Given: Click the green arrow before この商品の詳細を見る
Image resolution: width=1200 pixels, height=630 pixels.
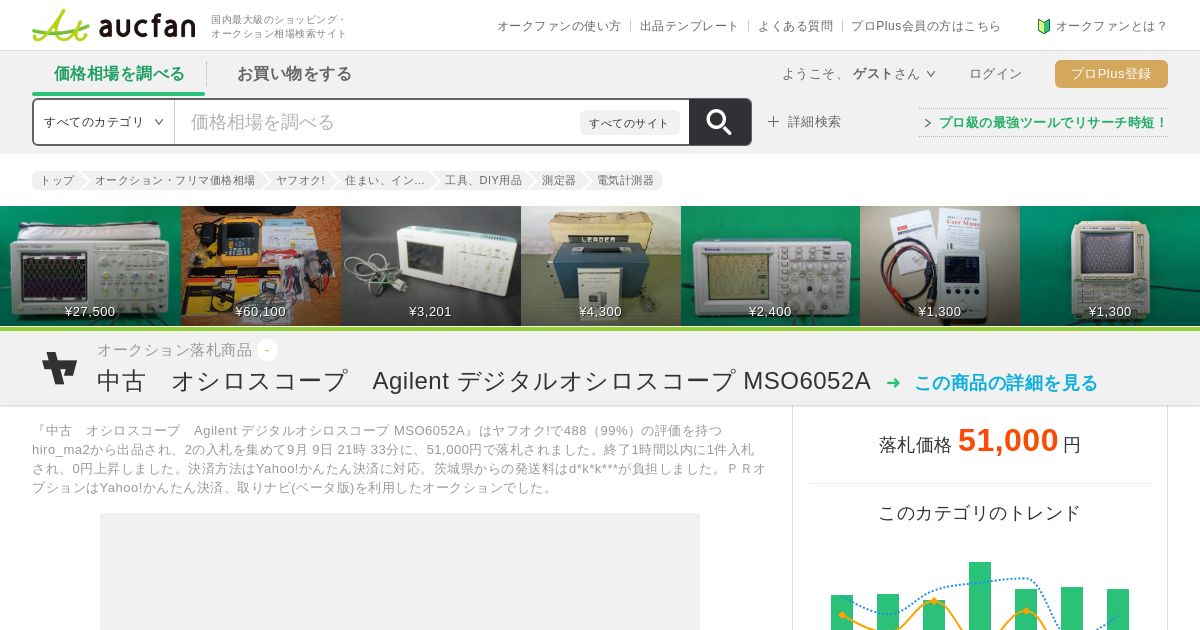Looking at the screenshot, I should (893, 383).
